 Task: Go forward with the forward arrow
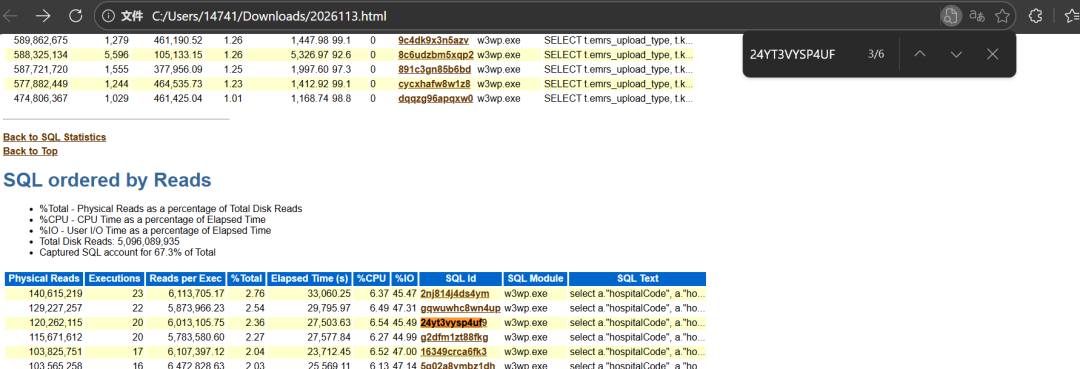click(x=43, y=15)
